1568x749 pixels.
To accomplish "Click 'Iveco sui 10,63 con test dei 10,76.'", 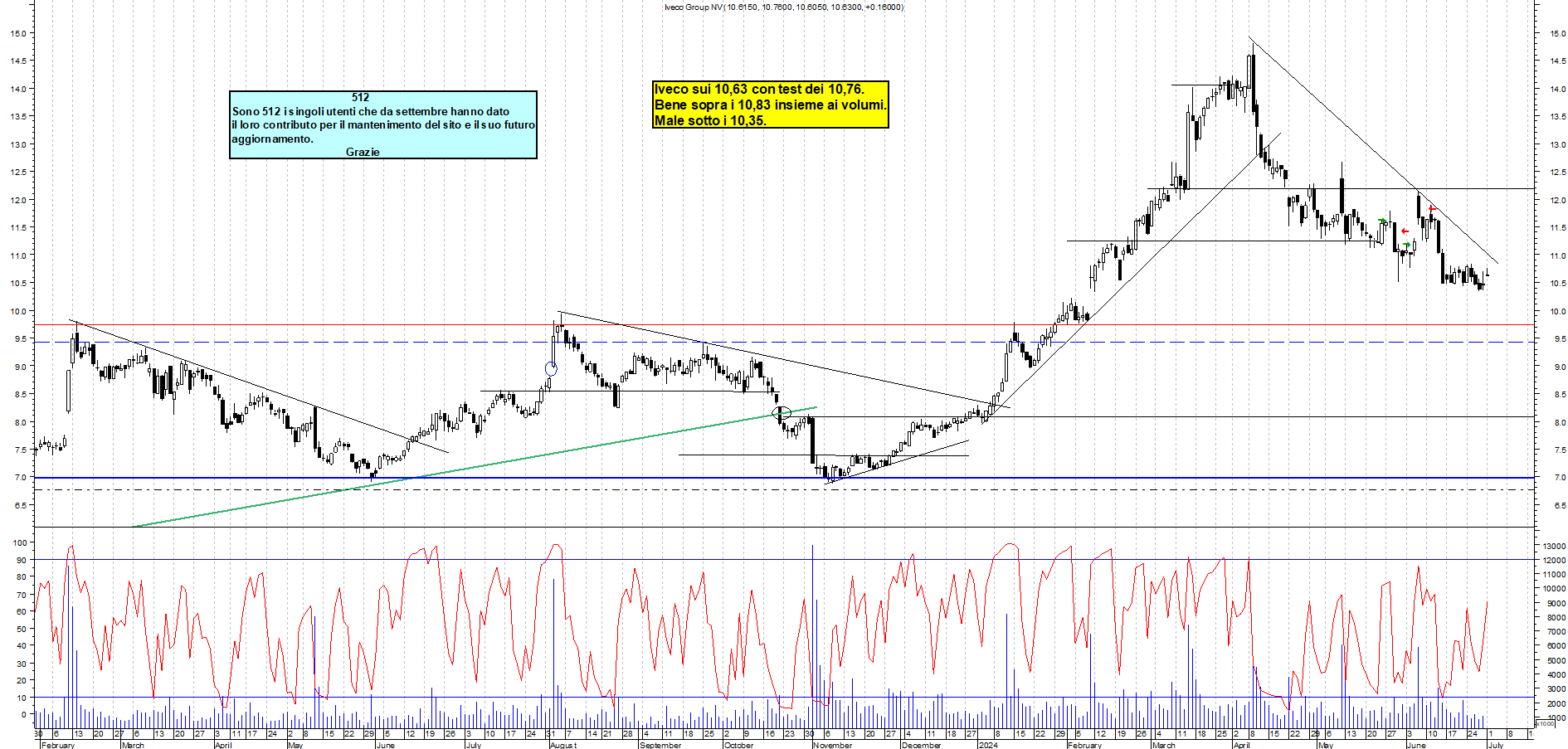I will click(x=759, y=89).
